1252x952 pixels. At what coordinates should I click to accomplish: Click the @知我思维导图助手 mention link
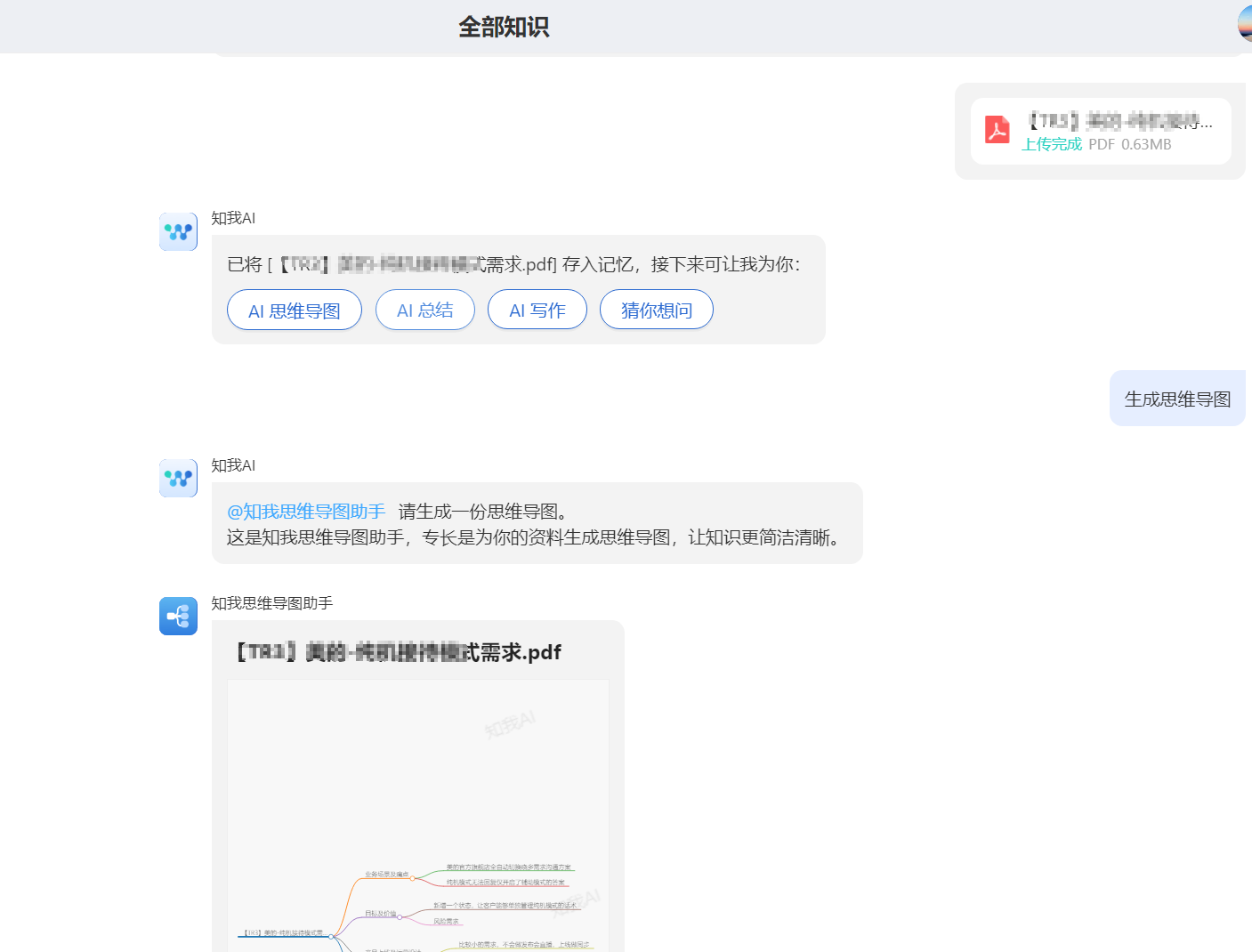306,512
